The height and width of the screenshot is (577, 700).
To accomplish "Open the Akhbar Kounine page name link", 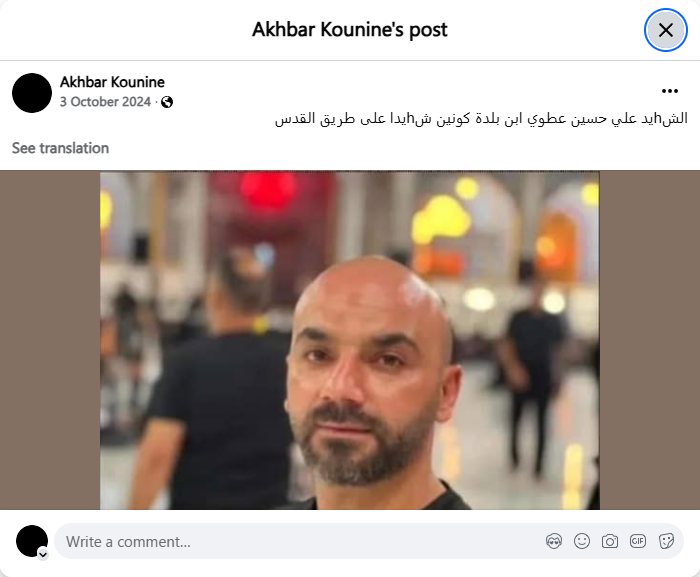I will [x=112, y=82].
